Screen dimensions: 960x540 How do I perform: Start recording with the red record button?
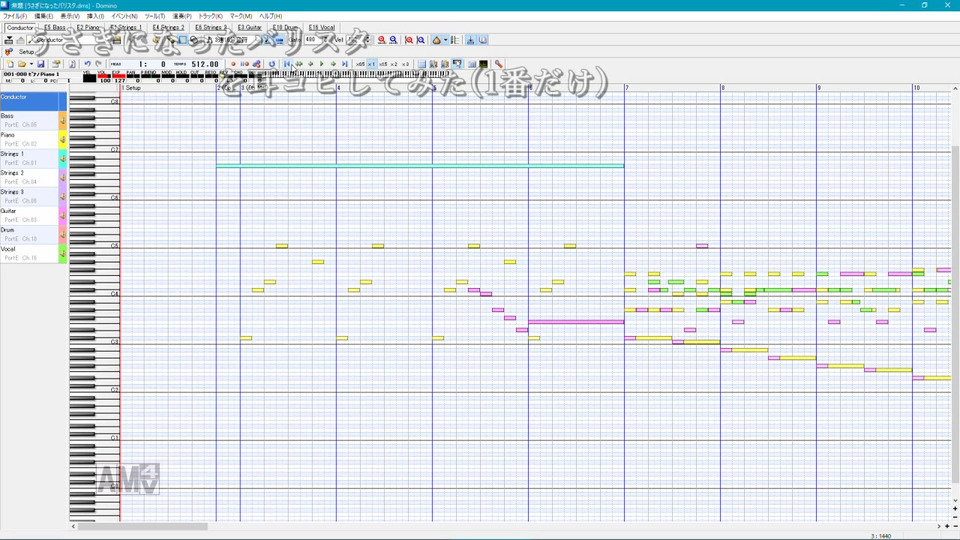click(x=233, y=64)
